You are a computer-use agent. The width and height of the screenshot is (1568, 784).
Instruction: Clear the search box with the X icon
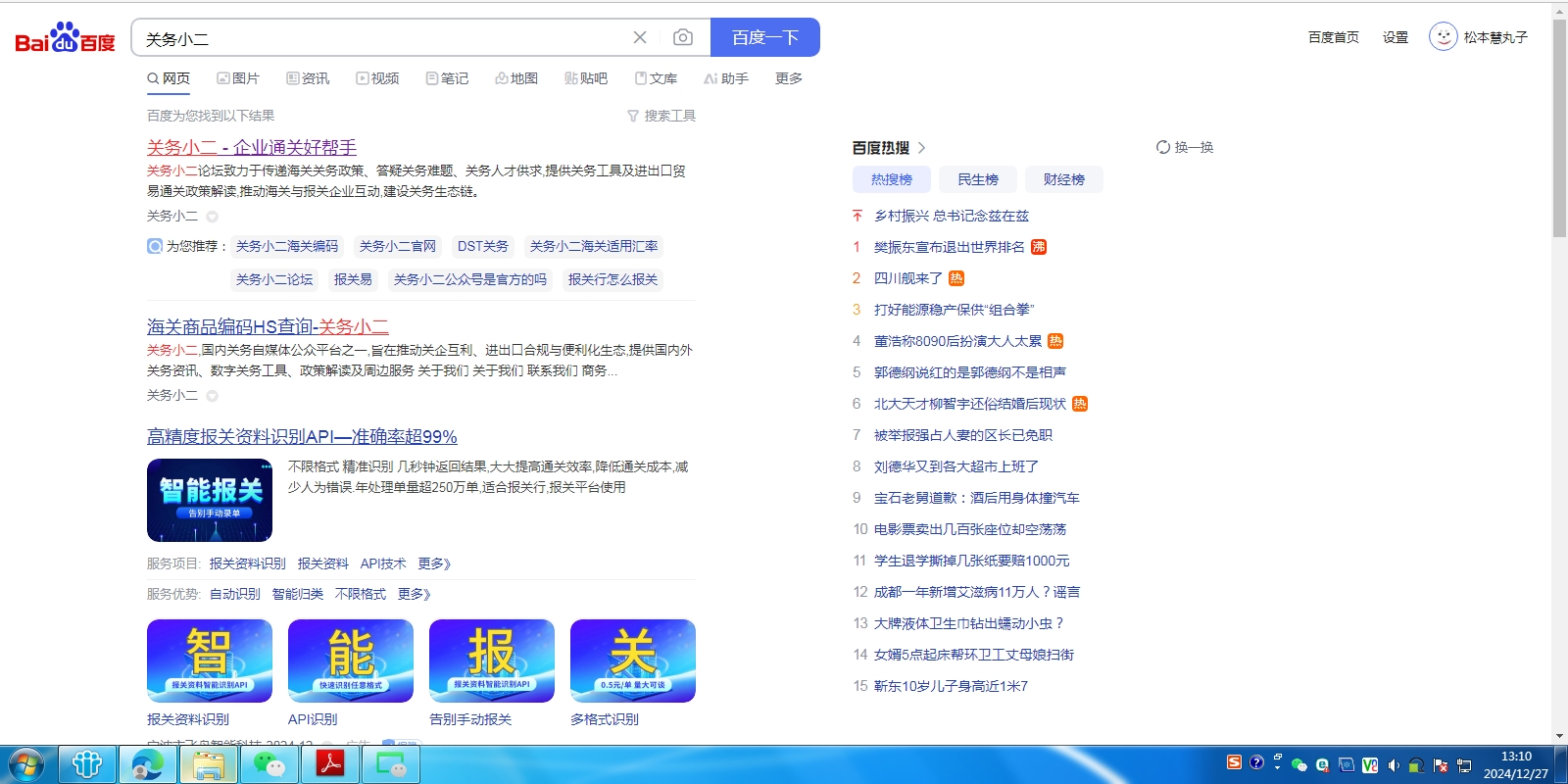click(x=640, y=37)
